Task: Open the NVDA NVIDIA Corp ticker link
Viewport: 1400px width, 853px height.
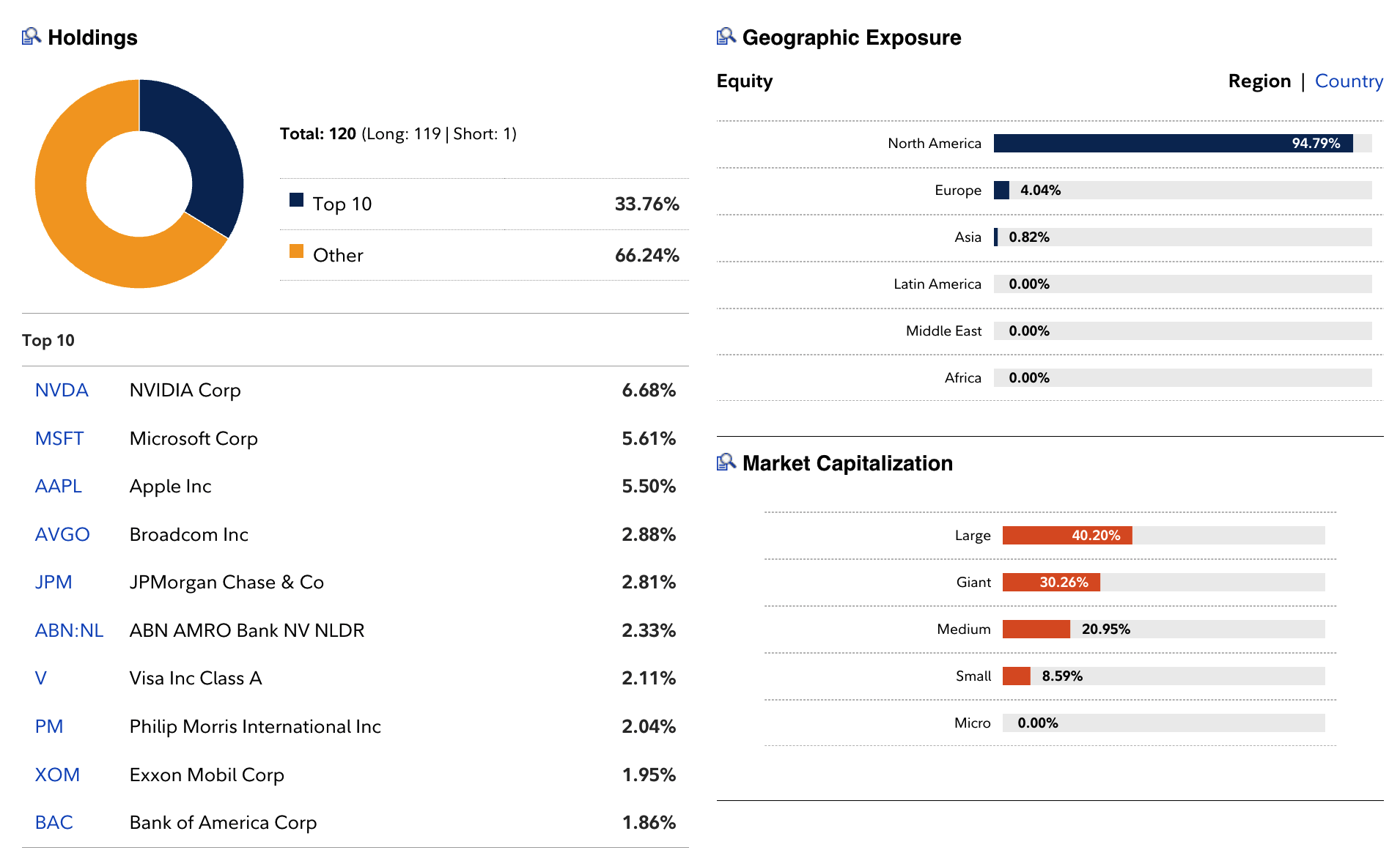Action: click(61, 390)
